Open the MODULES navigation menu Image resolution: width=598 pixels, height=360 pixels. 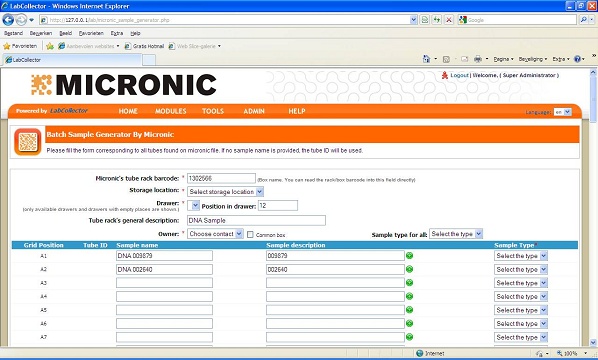click(x=170, y=111)
